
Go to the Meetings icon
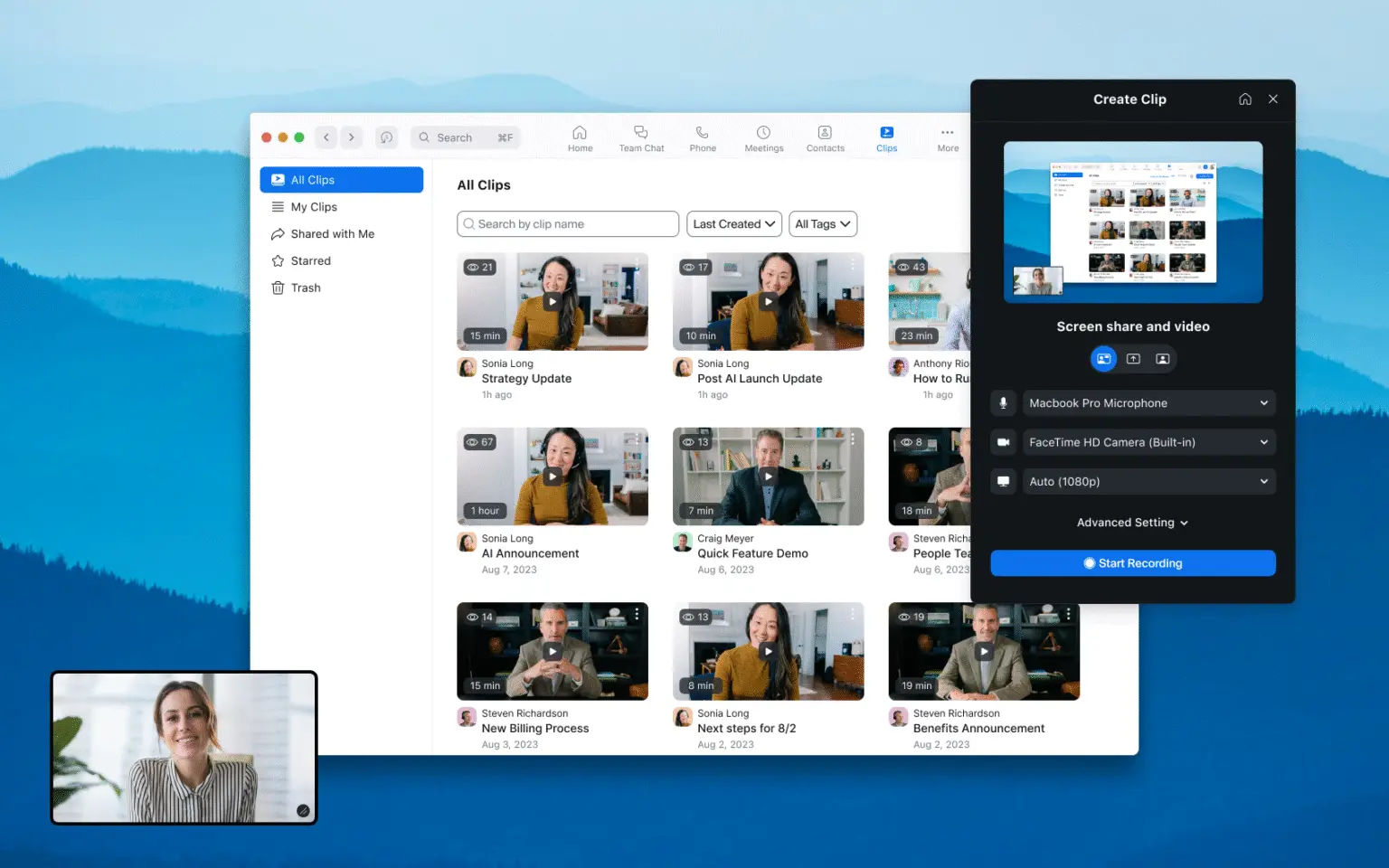(763, 137)
